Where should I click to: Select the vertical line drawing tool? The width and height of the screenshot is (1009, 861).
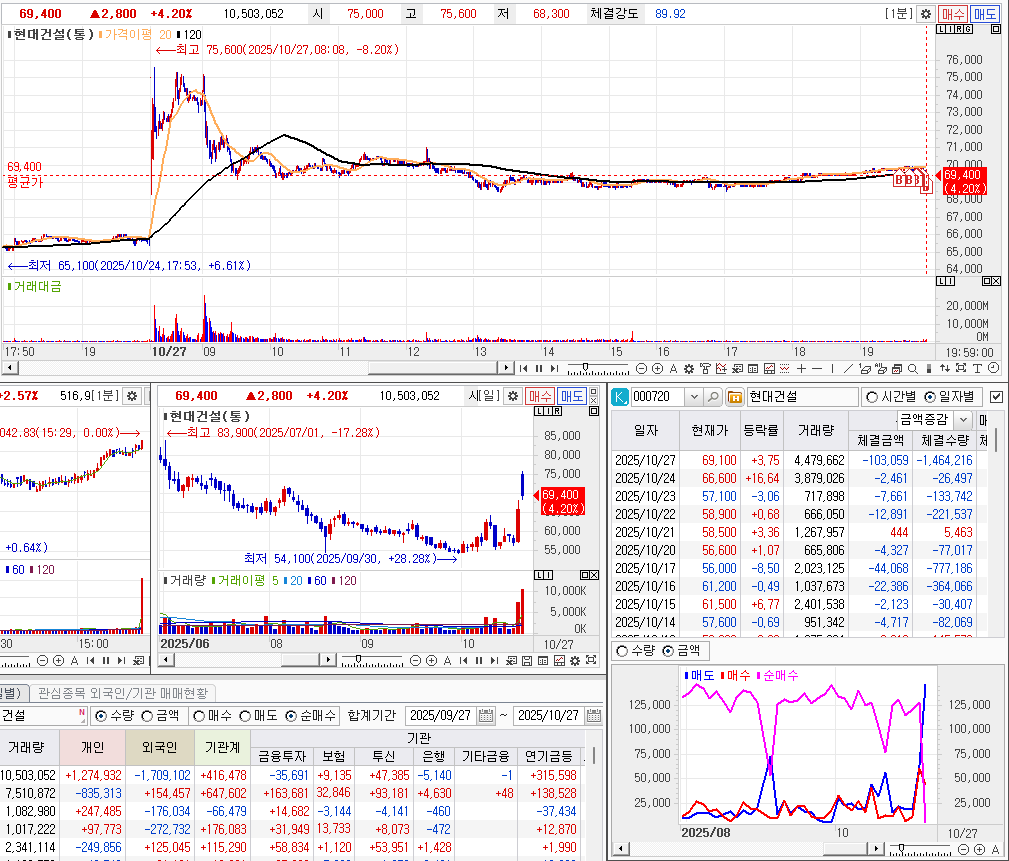[833, 369]
